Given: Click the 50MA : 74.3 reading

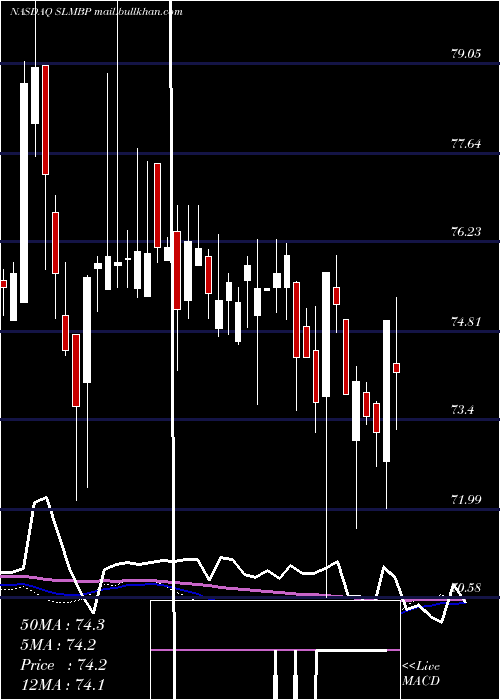Looking at the screenshot, I should click(x=62, y=625).
